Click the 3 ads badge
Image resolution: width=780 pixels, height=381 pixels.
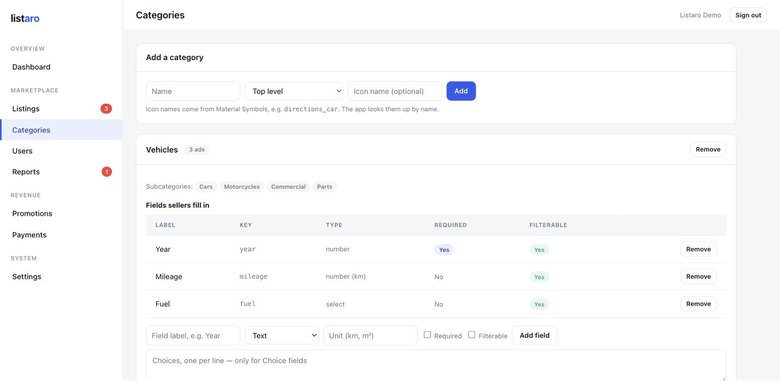pyautogui.click(x=197, y=149)
